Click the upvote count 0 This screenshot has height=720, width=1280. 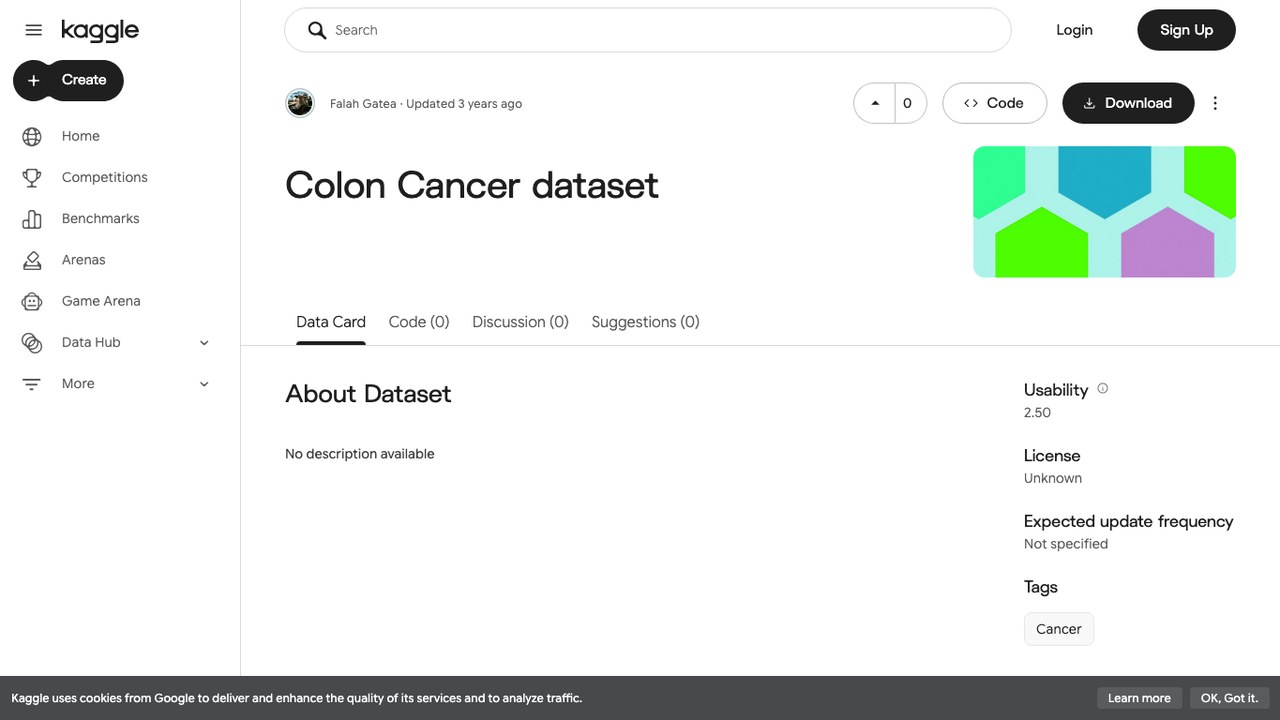tap(907, 103)
